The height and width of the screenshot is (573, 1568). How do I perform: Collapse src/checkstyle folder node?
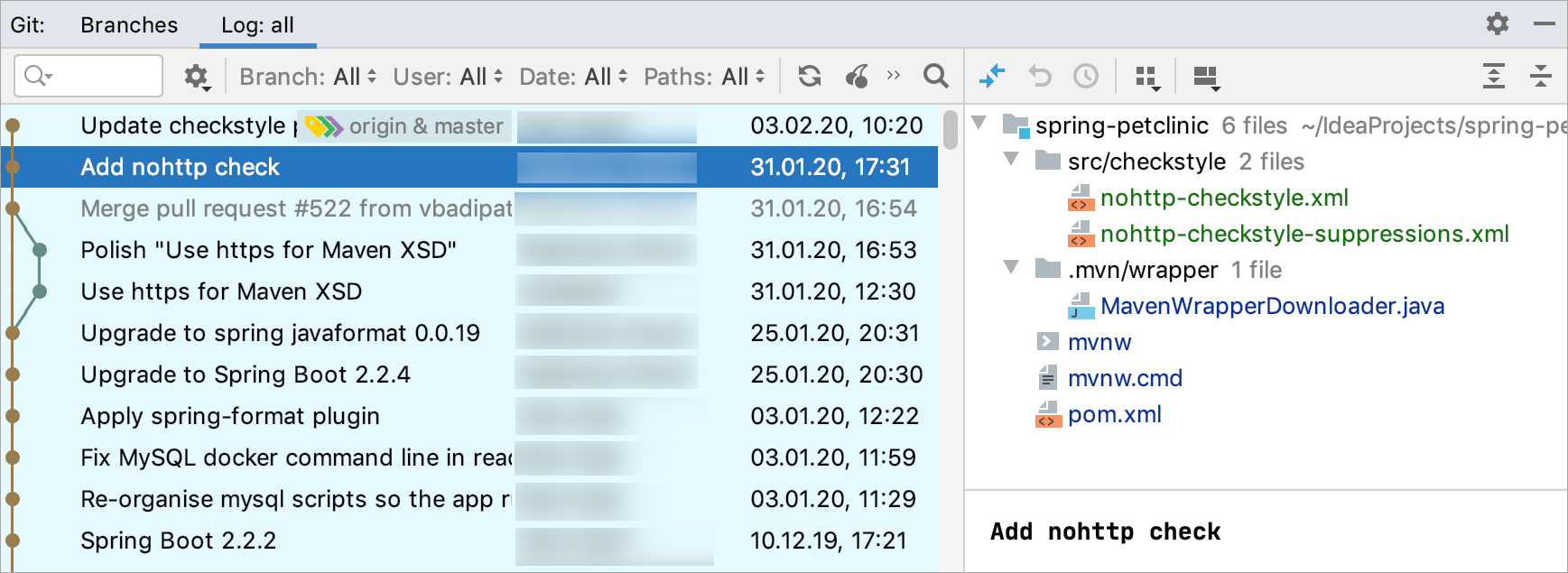click(x=1011, y=160)
